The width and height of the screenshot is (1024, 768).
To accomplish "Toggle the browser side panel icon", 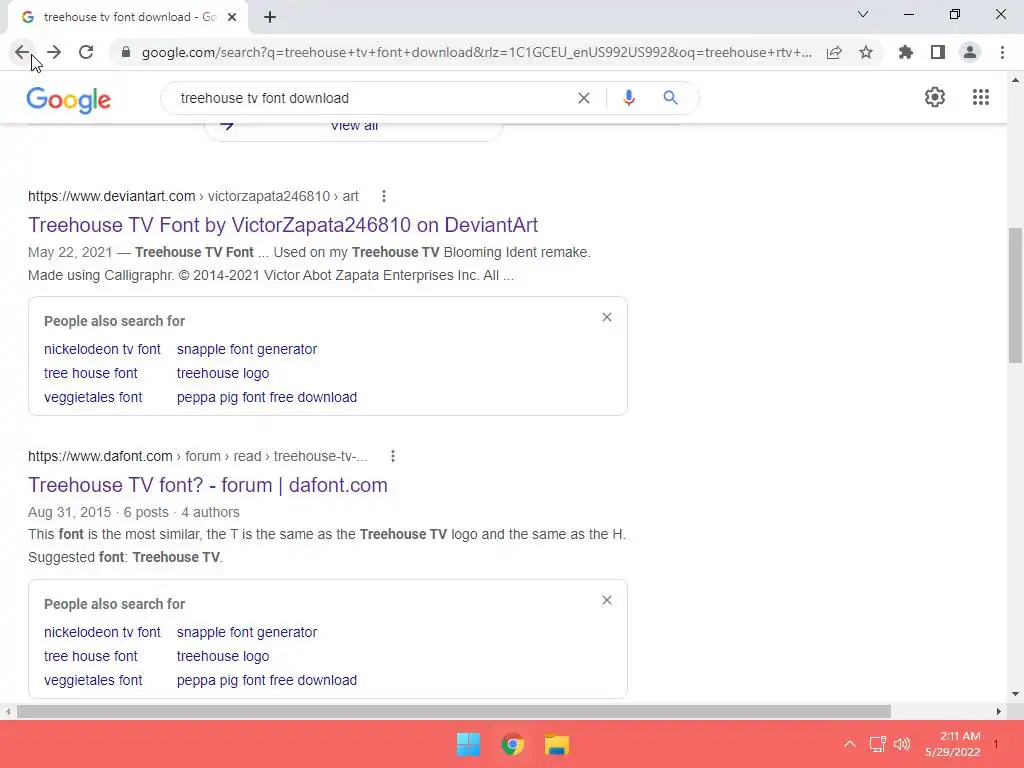I will (938, 52).
